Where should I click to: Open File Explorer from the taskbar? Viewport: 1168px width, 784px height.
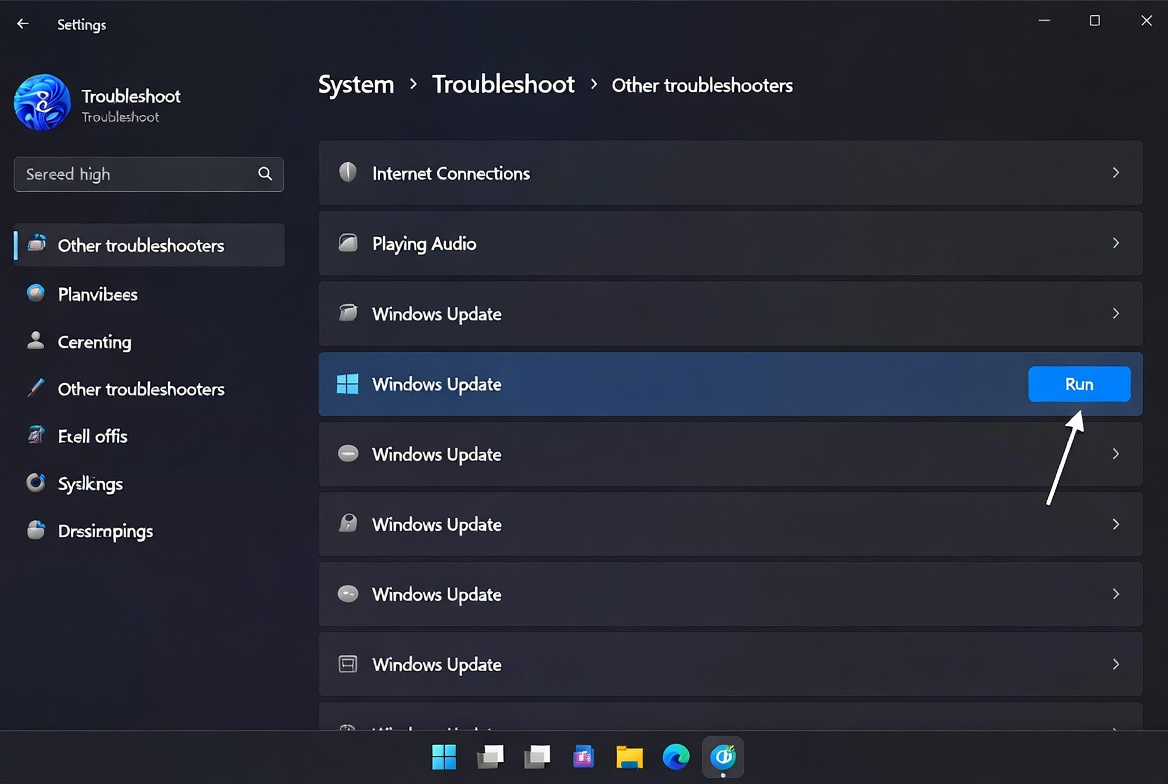(629, 757)
